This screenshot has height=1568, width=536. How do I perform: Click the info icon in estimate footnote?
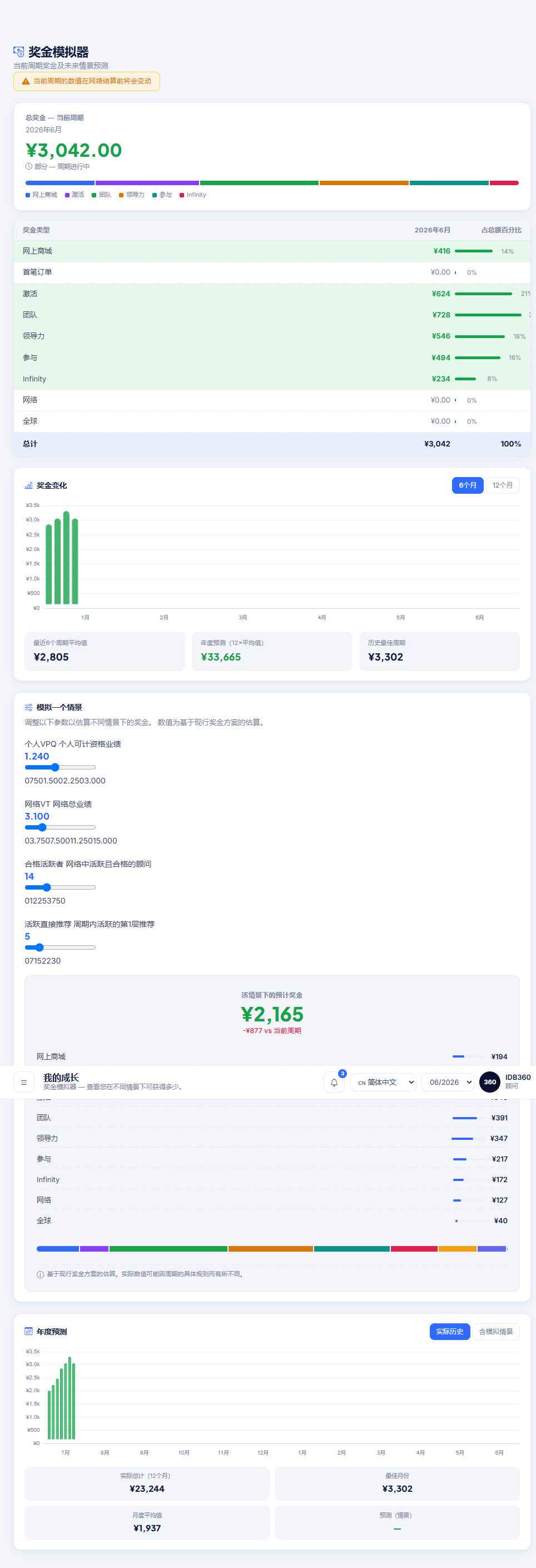40,1274
